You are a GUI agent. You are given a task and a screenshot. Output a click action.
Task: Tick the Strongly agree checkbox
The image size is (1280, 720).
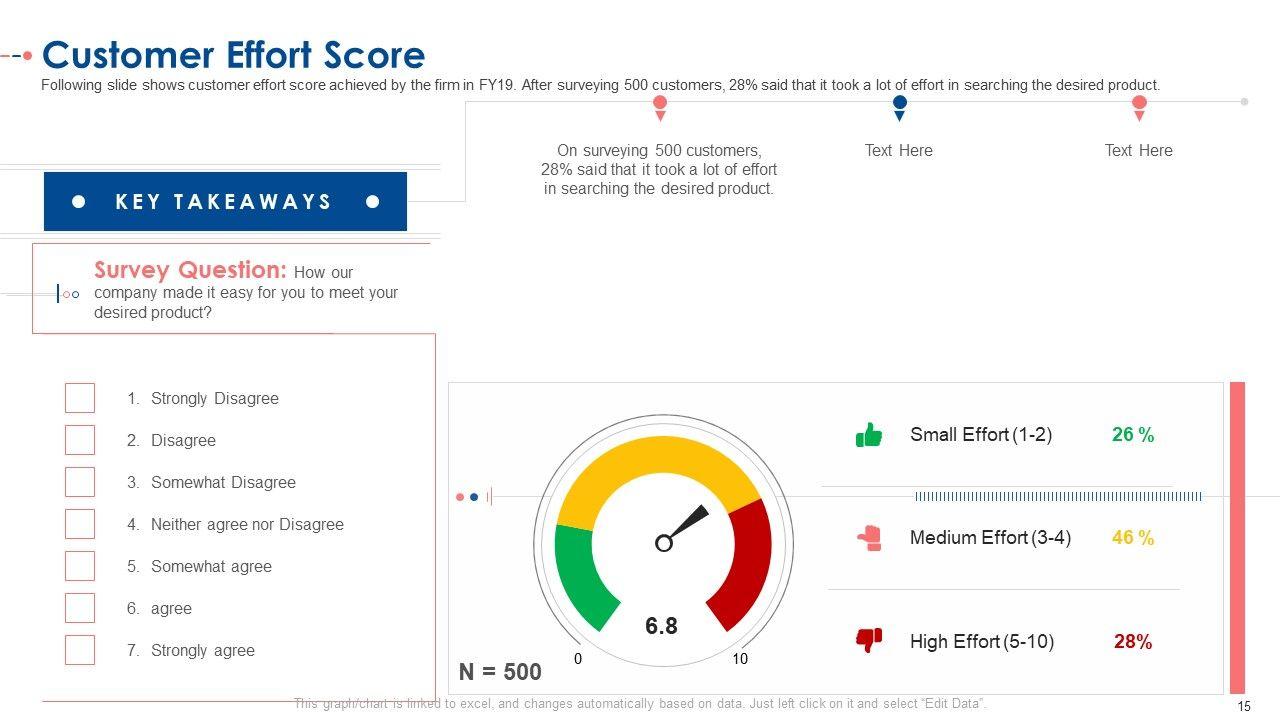[x=80, y=650]
